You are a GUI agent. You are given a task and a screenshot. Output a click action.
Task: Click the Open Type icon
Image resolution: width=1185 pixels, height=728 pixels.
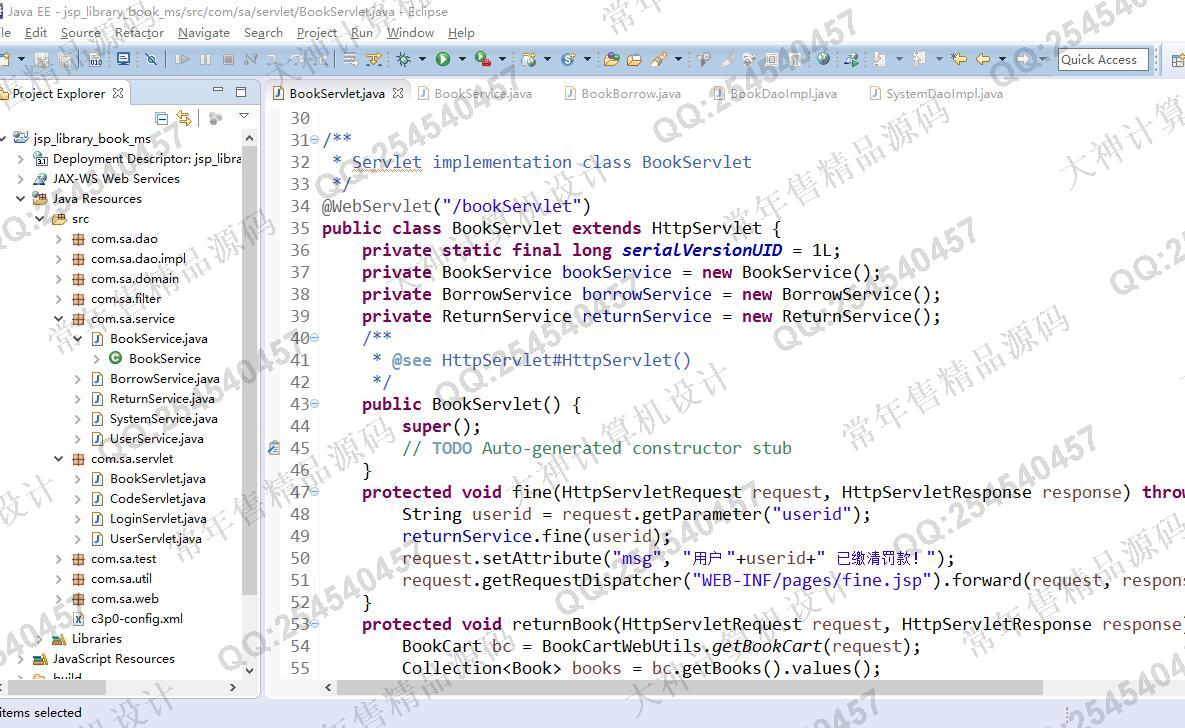611,59
